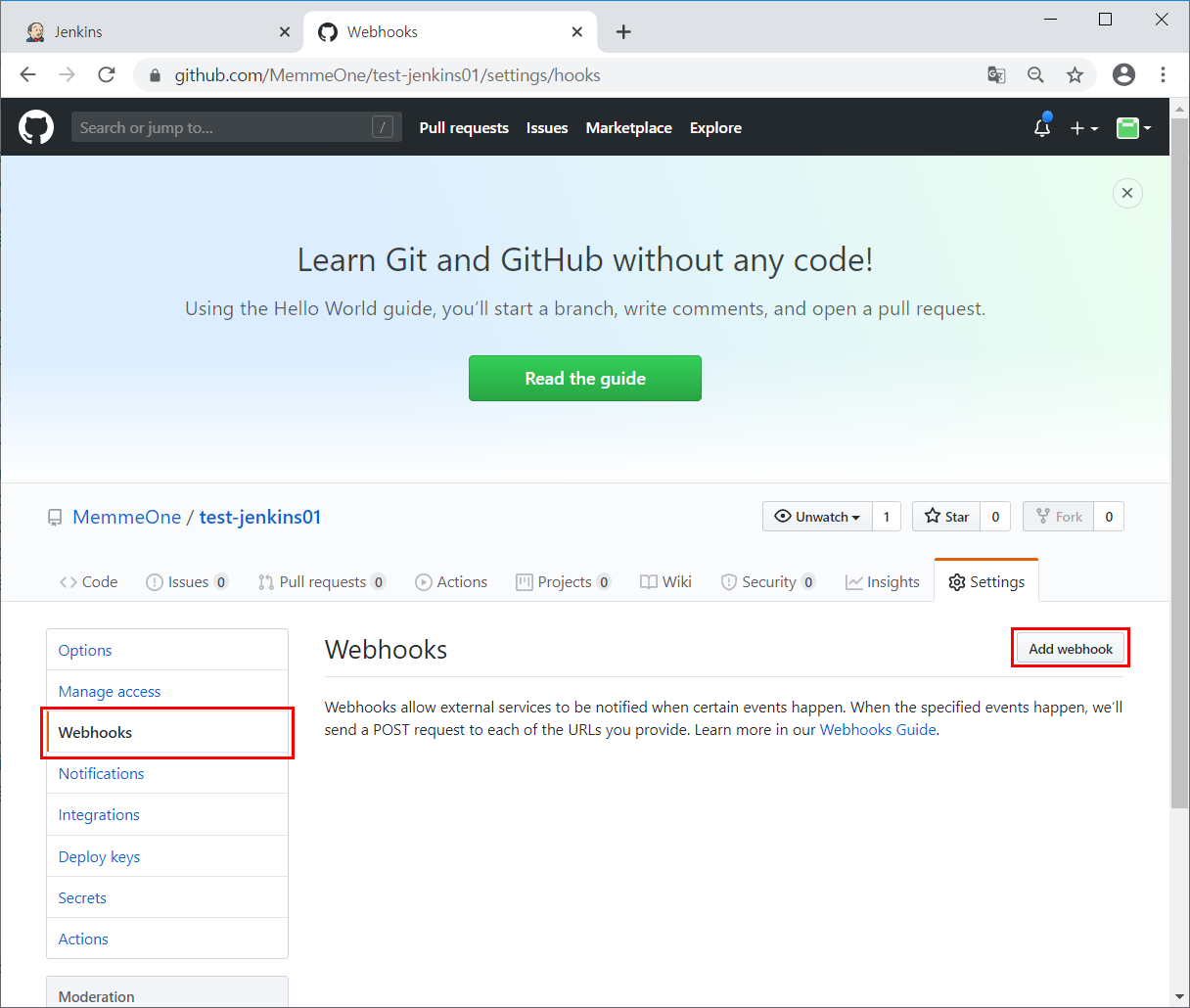Open Marketplace in top navigation
The image size is (1190, 1008).
(x=628, y=128)
